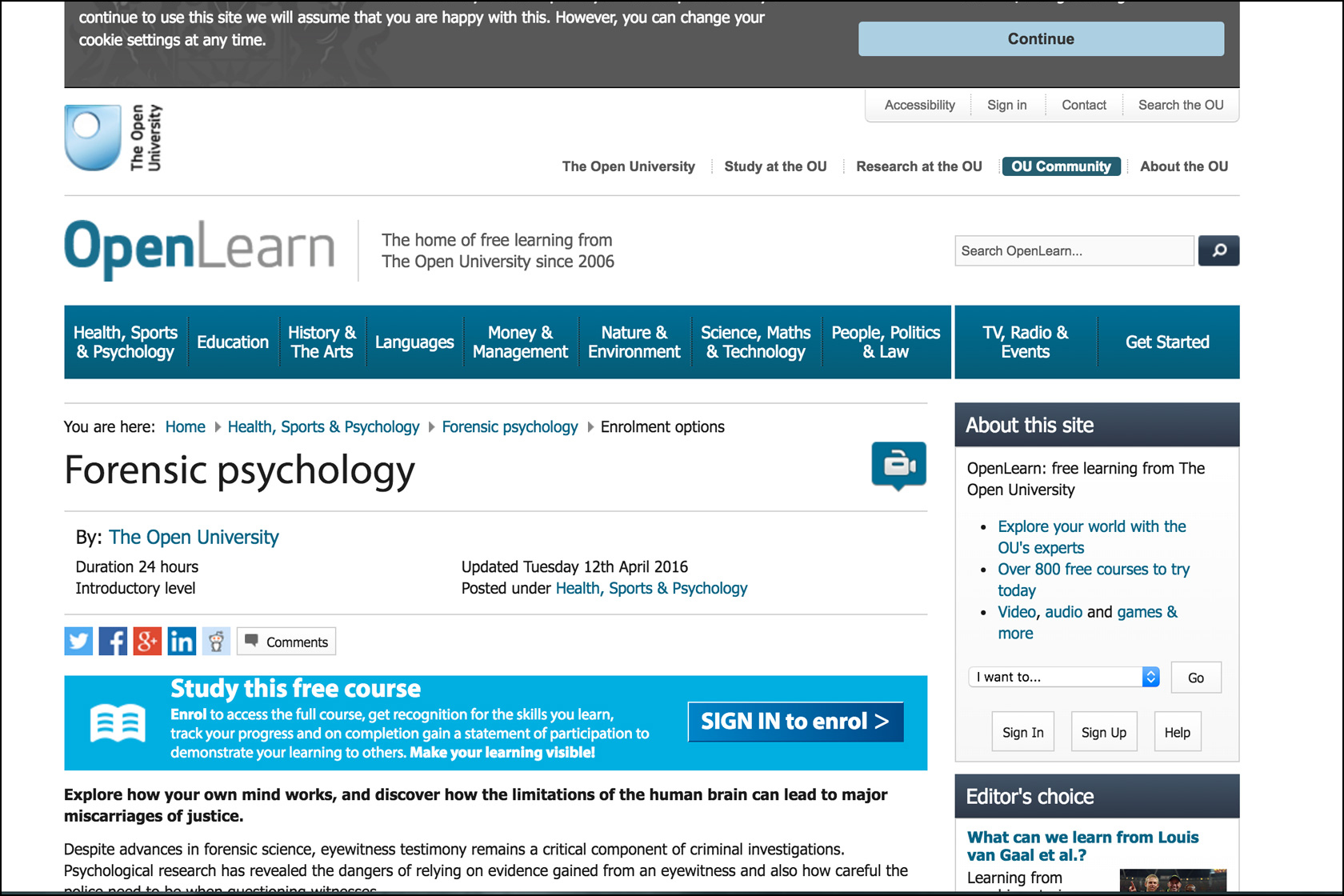The image size is (1344, 896).
Task: Click the 'Duration 24 hours' text
Action: pyautogui.click(x=137, y=567)
